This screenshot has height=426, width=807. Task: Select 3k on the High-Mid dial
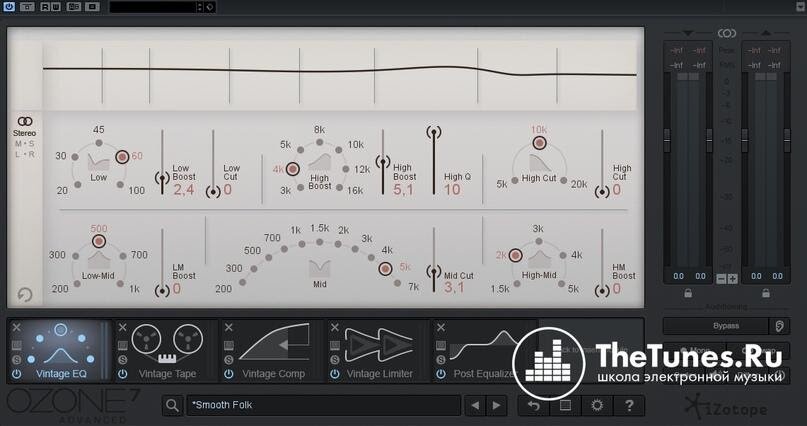[x=539, y=241]
